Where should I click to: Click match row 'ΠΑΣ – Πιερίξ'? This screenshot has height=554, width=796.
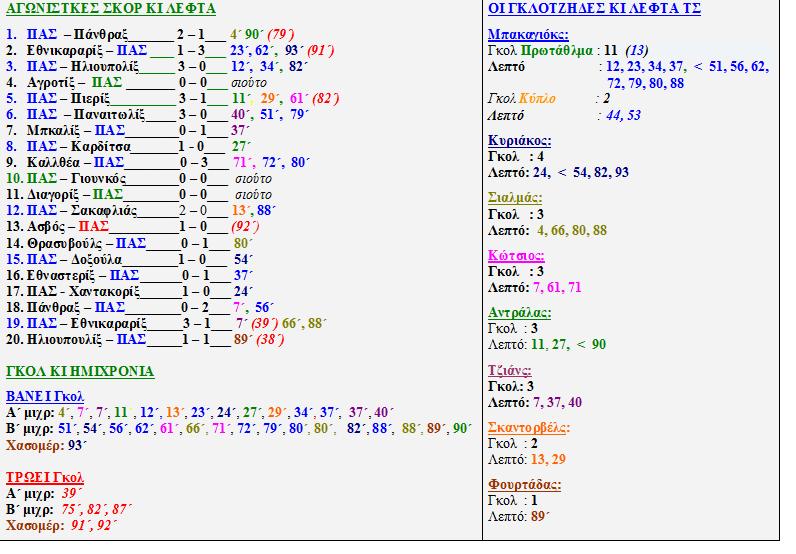(173, 99)
